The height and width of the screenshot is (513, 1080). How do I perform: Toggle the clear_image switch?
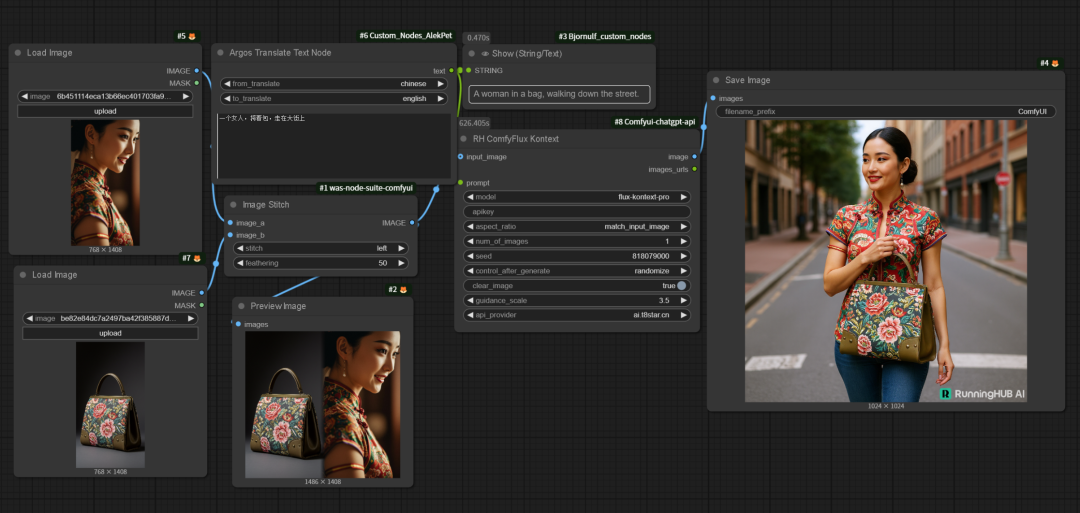point(681,286)
